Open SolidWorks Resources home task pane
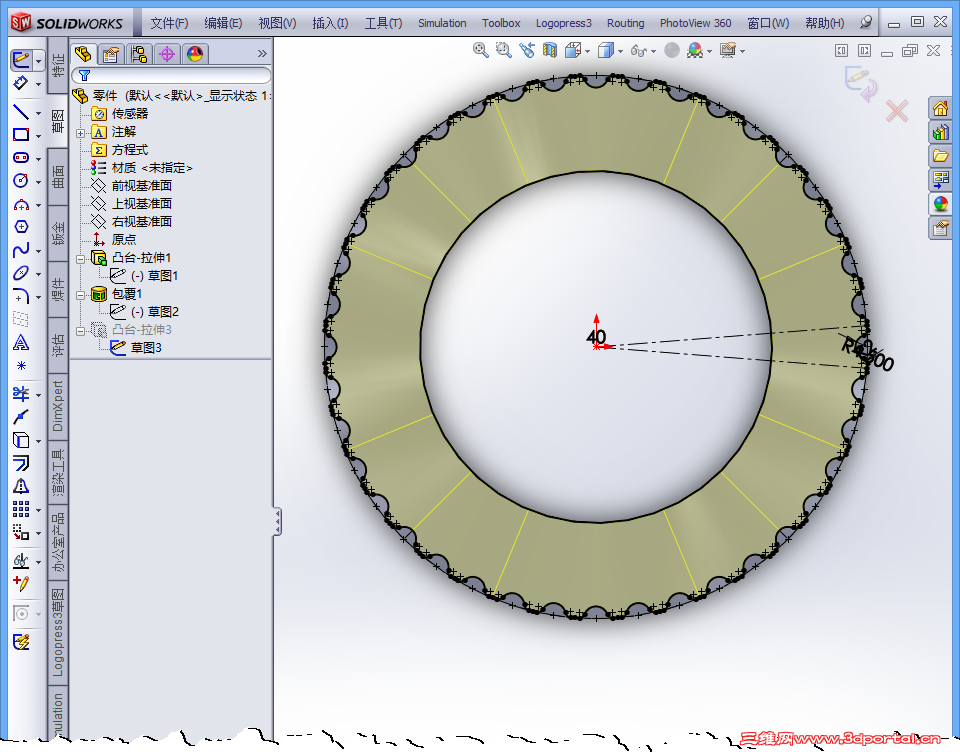Screen dimensions: 960x752 pyautogui.click(x=940, y=108)
